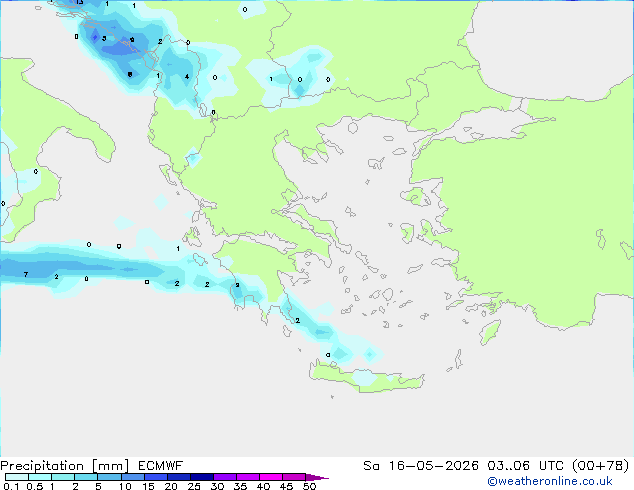
Task: Click the 30 mm purple legend swatch
Action: [225, 477]
